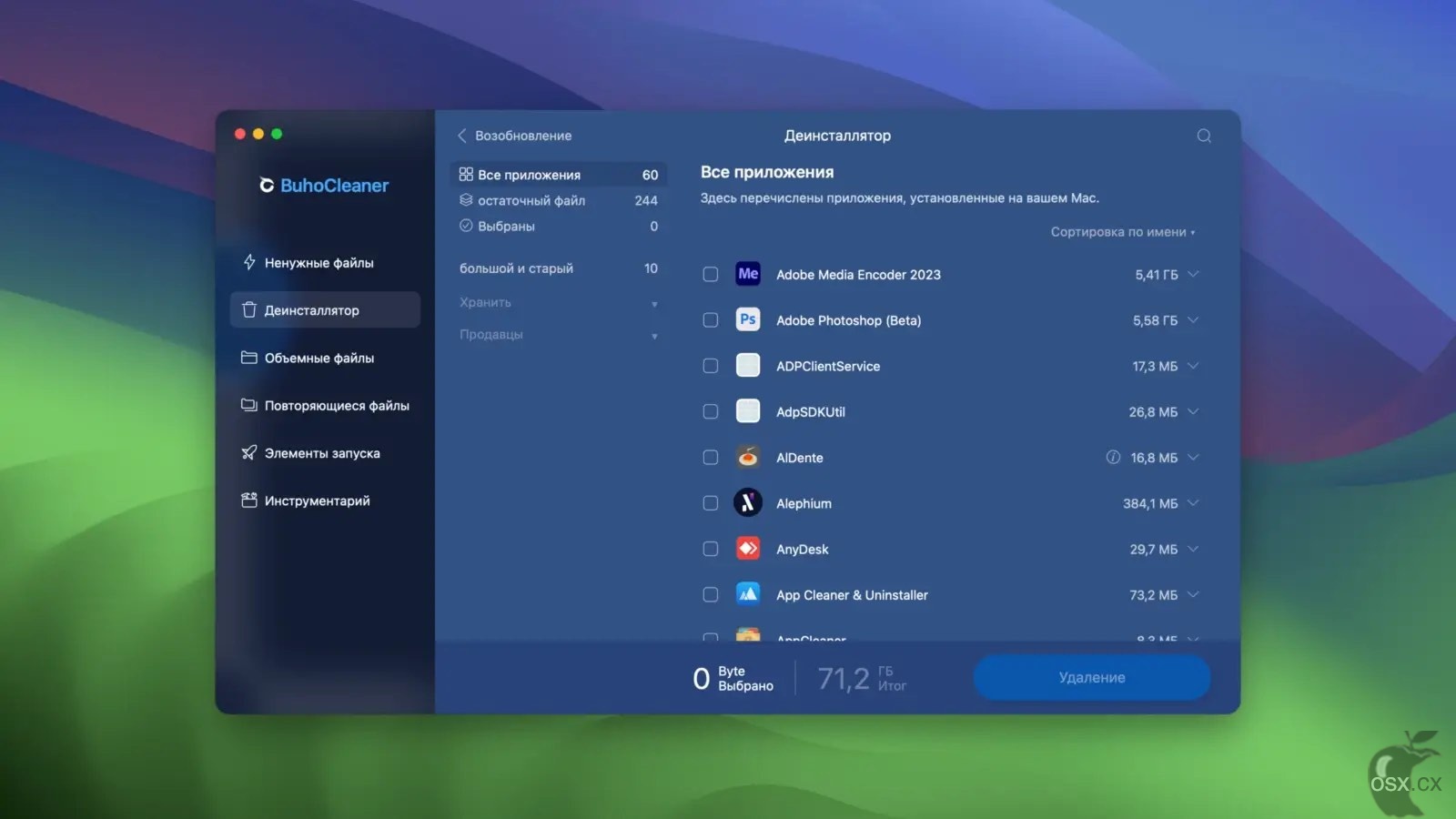
Task: Click the Adobe Photoshop (Beta) app icon
Action: 748,319
